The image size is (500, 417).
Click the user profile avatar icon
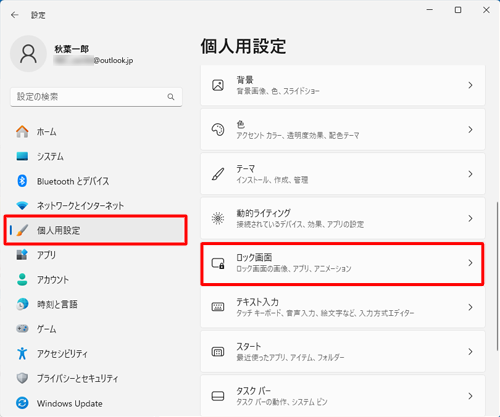28,54
